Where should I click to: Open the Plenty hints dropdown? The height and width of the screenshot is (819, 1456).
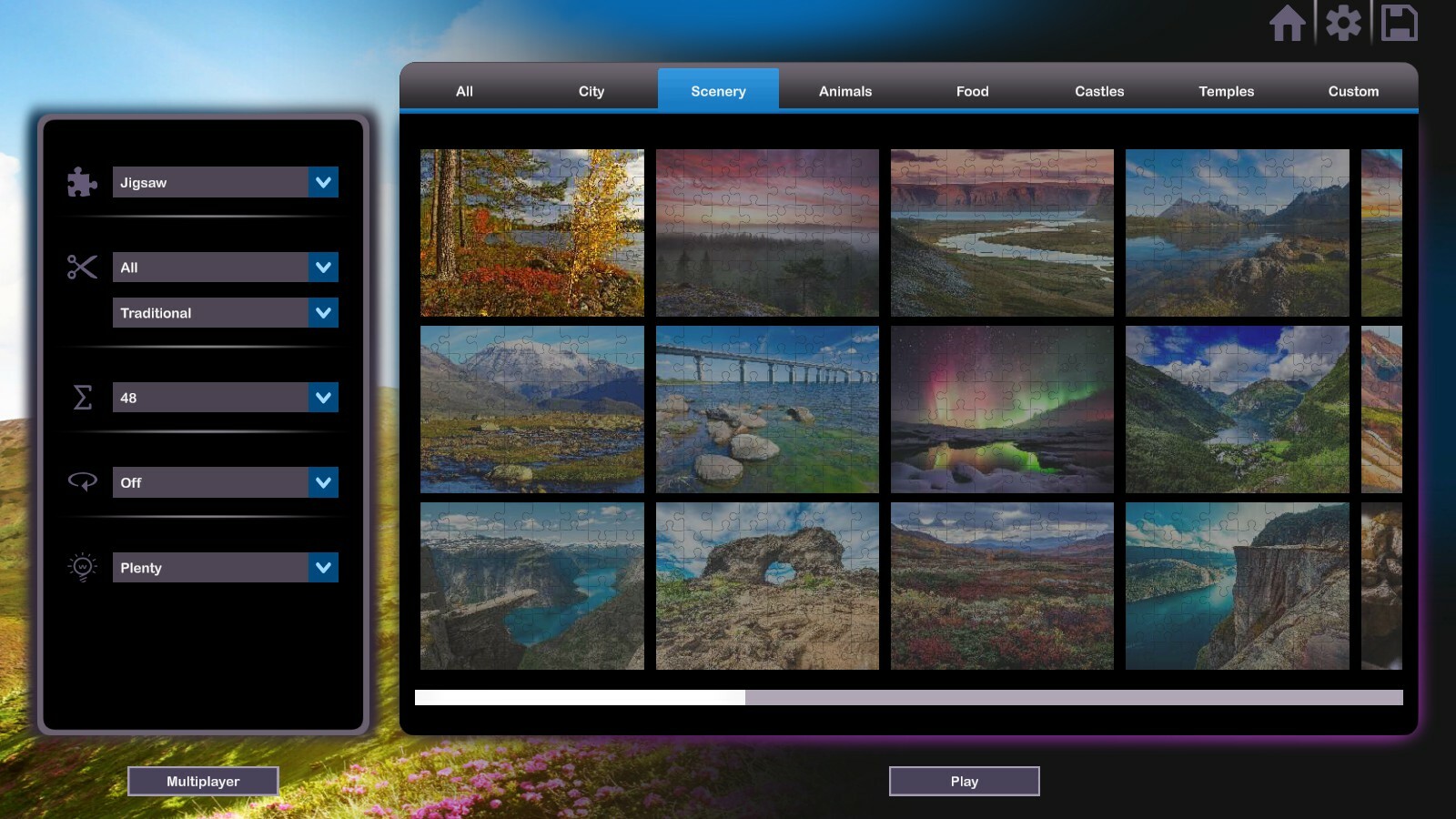pos(224,567)
